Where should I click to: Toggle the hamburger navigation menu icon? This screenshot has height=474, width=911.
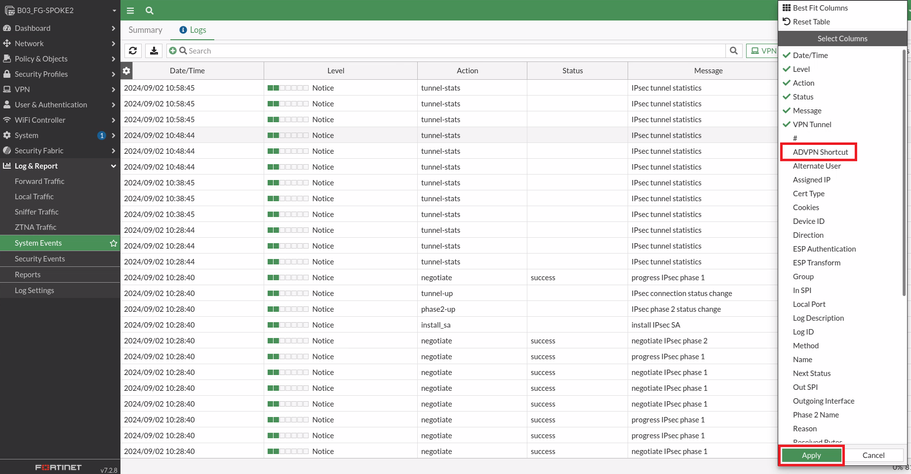click(x=130, y=10)
